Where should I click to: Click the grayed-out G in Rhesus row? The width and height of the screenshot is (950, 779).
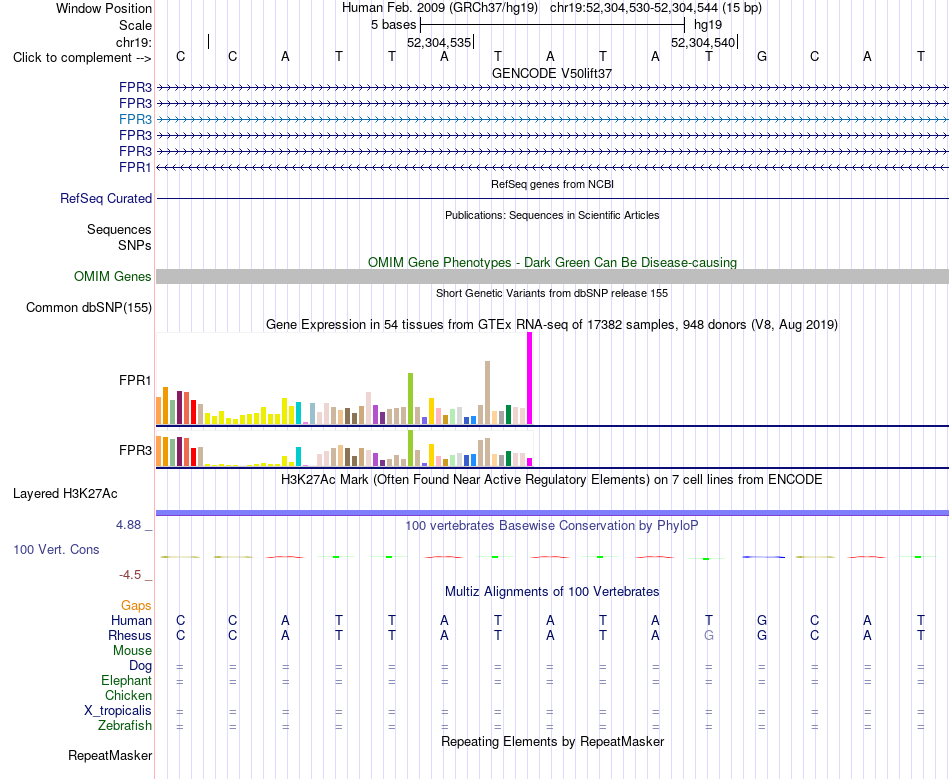(x=708, y=635)
